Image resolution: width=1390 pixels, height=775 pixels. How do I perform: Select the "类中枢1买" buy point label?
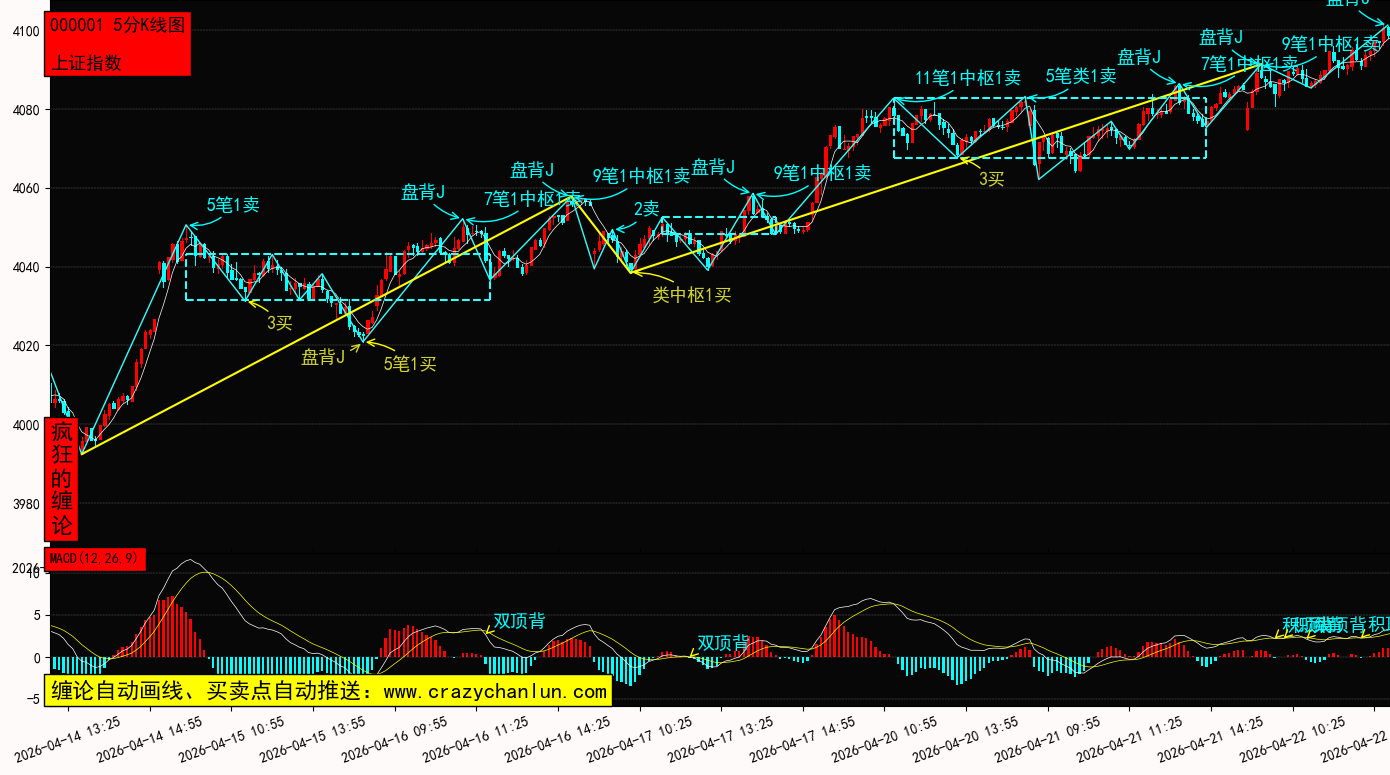tap(692, 295)
